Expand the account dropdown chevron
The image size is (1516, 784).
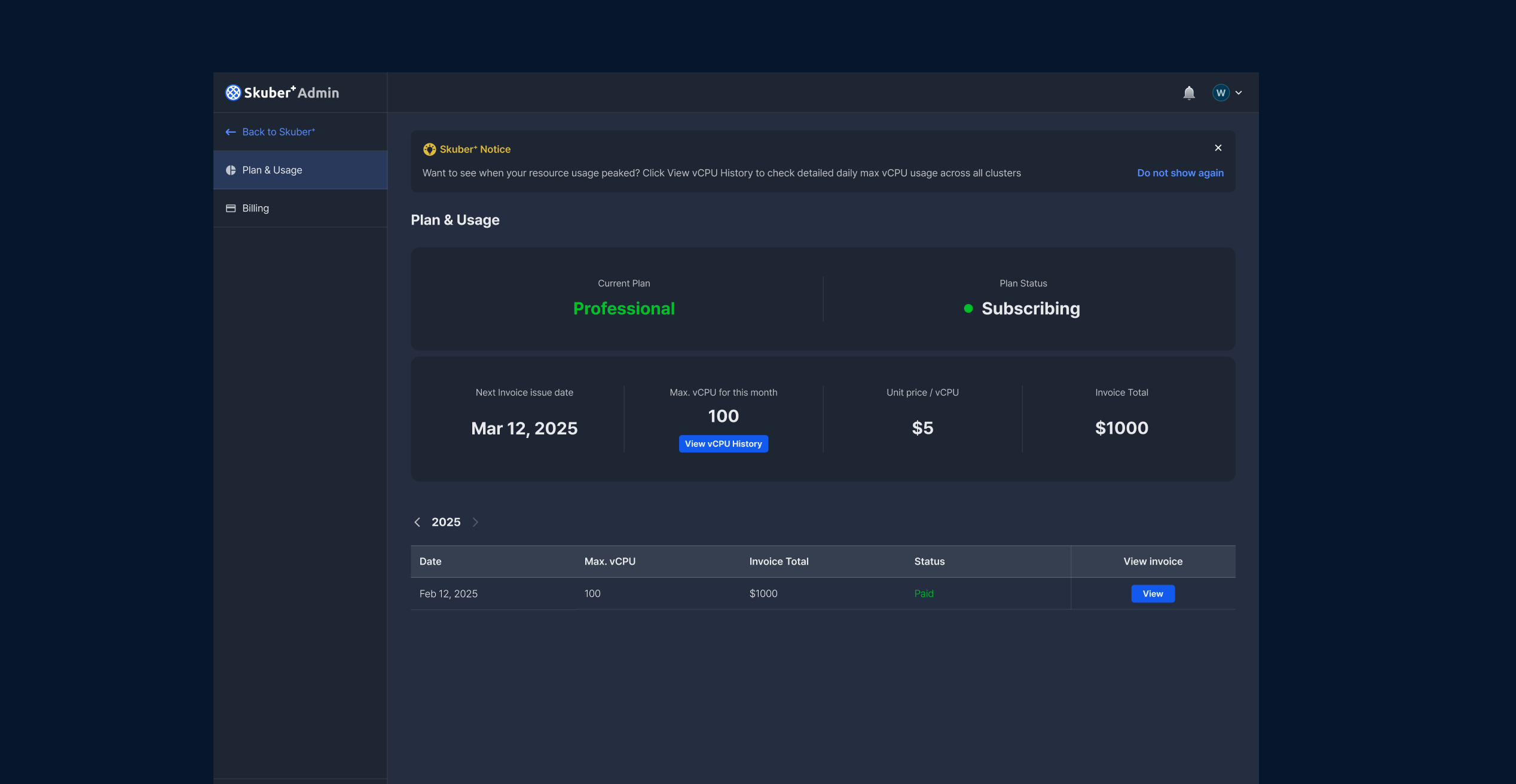pos(1239,93)
